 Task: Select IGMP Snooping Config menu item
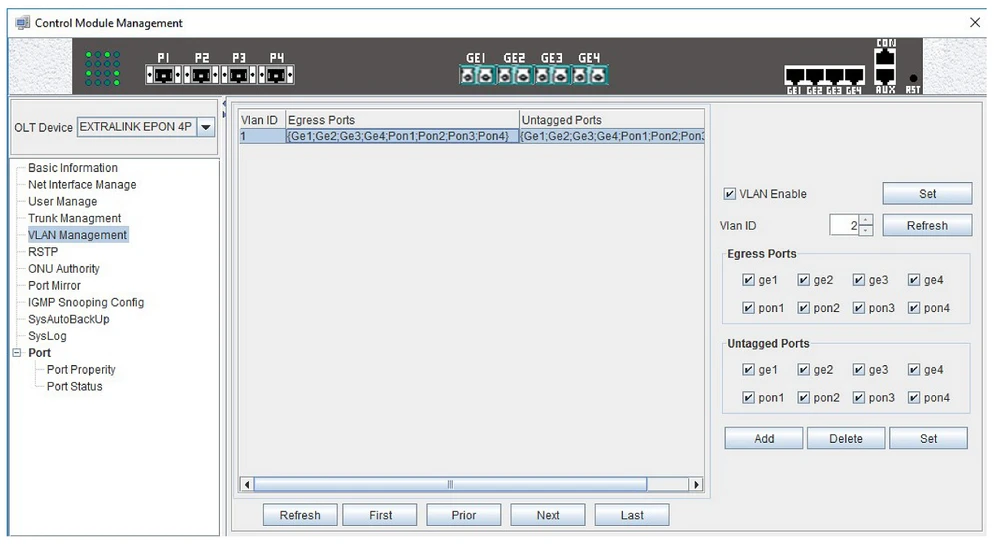86,302
